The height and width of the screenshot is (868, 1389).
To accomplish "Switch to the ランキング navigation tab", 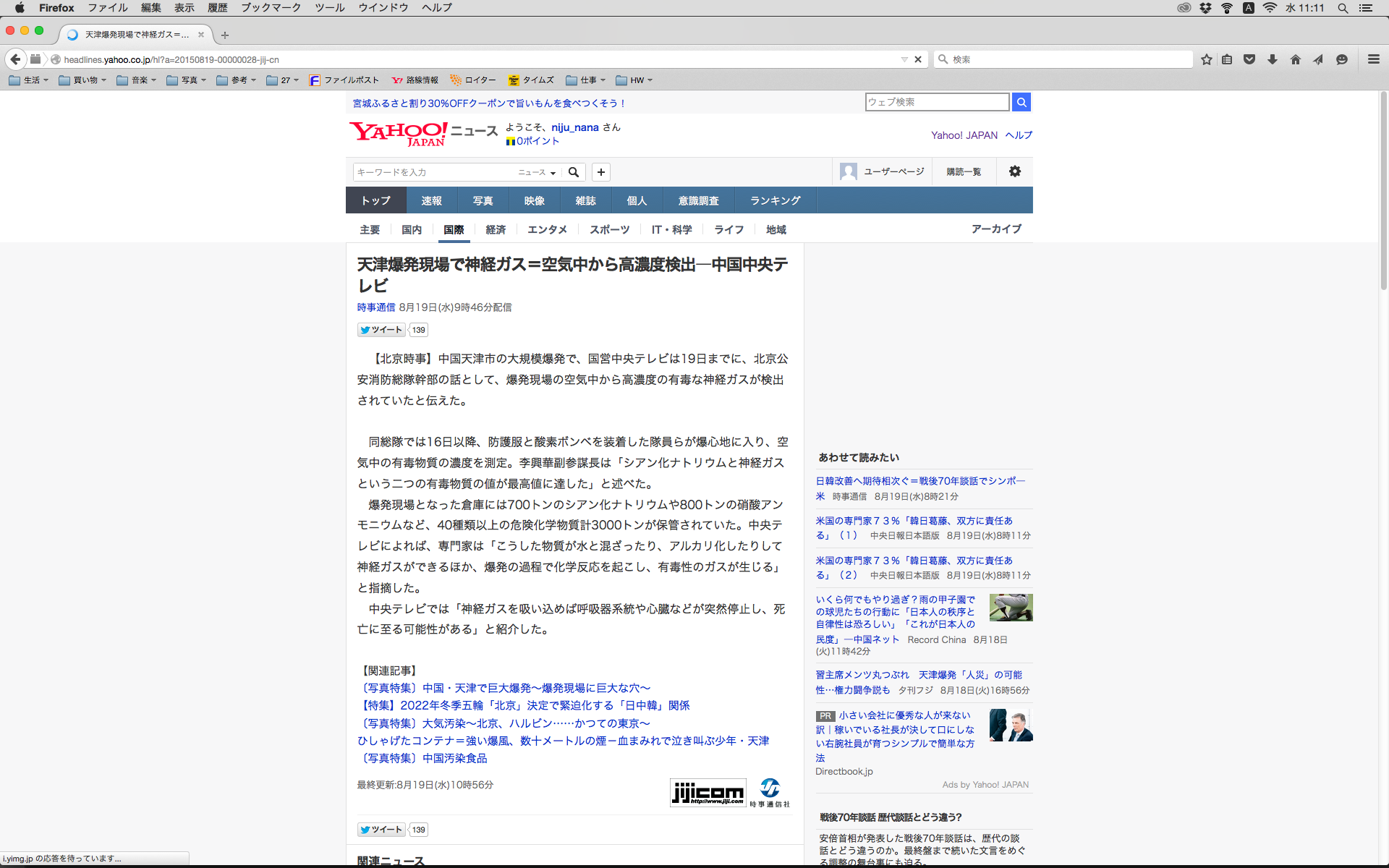I will tap(775, 200).
